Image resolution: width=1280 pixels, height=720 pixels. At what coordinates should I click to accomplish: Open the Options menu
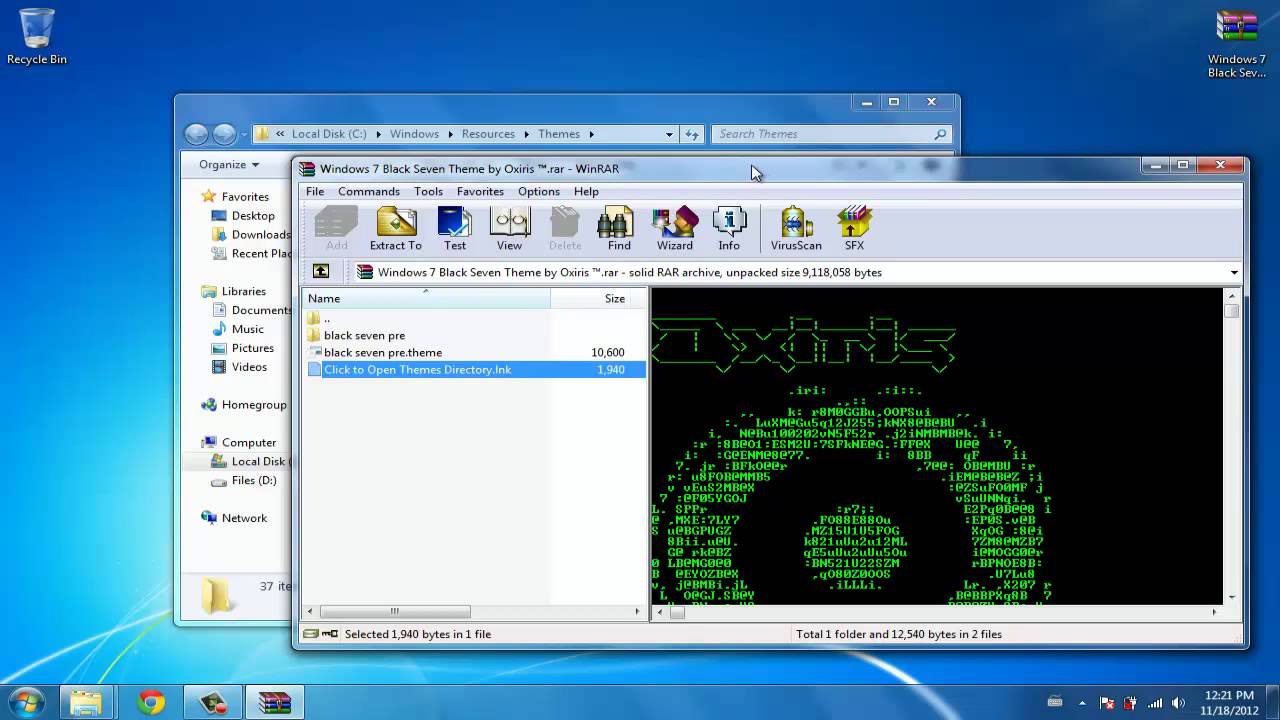(x=539, y=191)
